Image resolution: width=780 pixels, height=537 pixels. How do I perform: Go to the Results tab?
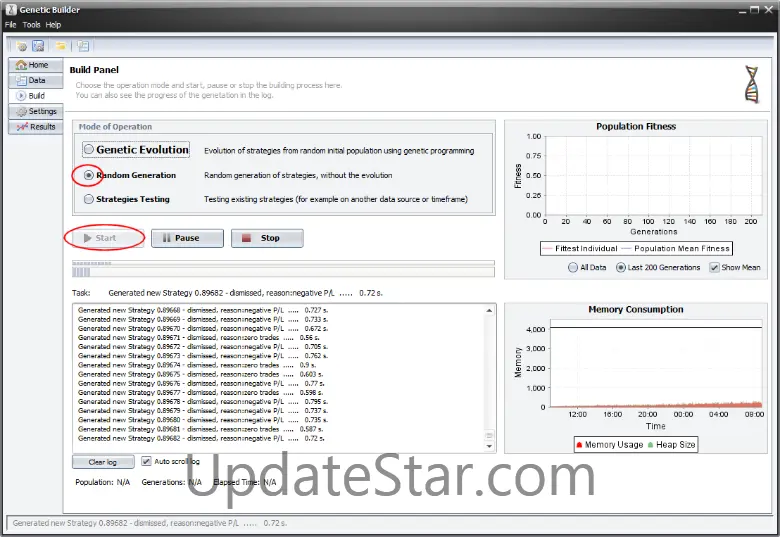tap(36, 127)
